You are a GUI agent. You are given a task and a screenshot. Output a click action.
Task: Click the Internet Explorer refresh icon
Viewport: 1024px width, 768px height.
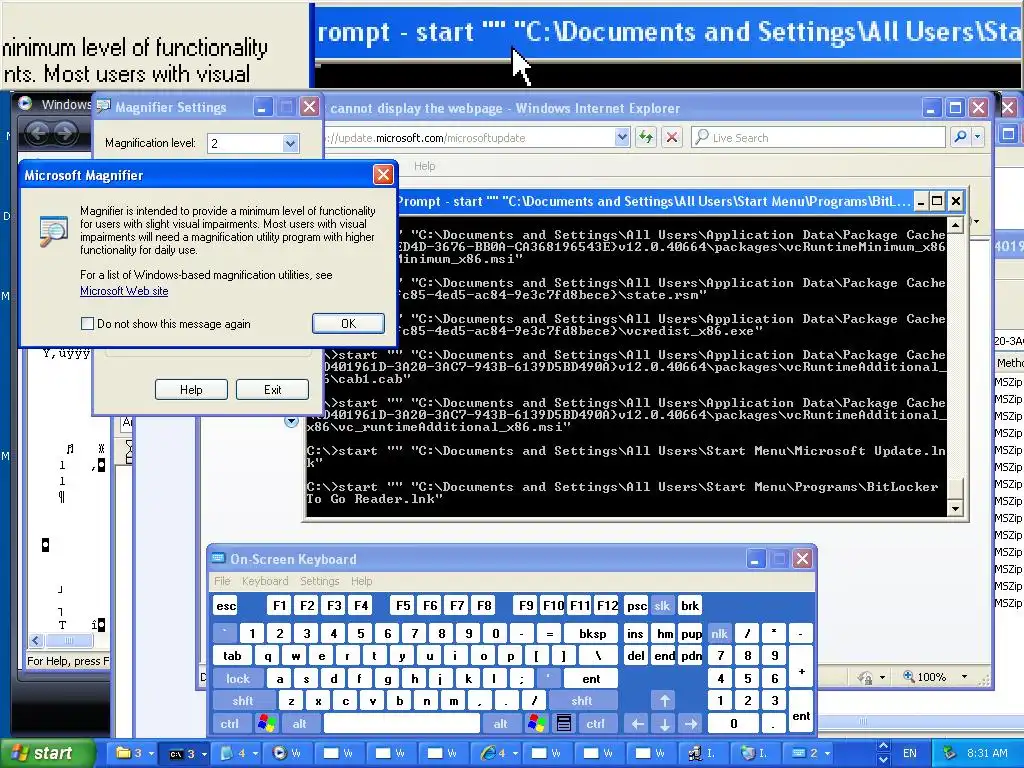coord(646,137)
